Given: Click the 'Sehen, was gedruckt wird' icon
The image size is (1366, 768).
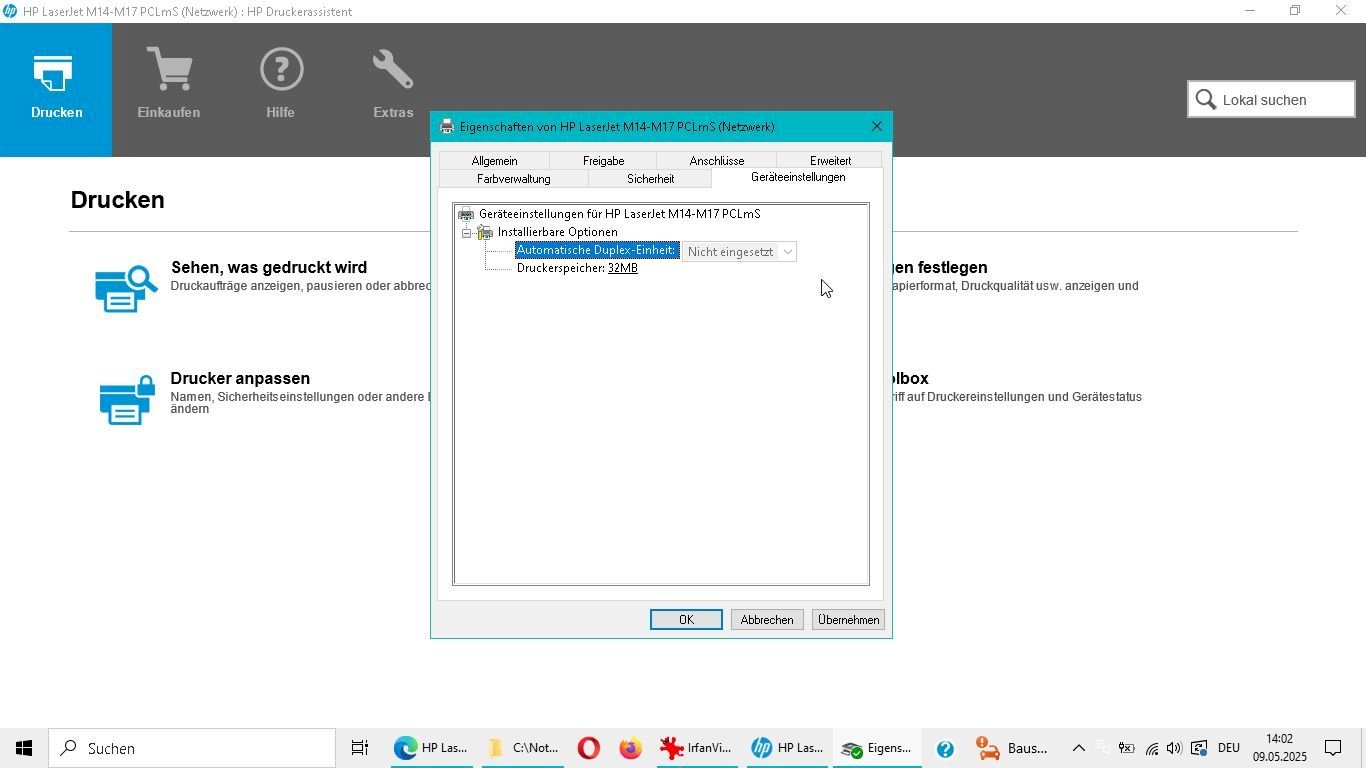Looking at the screenshot, I should tap(126, 288).
